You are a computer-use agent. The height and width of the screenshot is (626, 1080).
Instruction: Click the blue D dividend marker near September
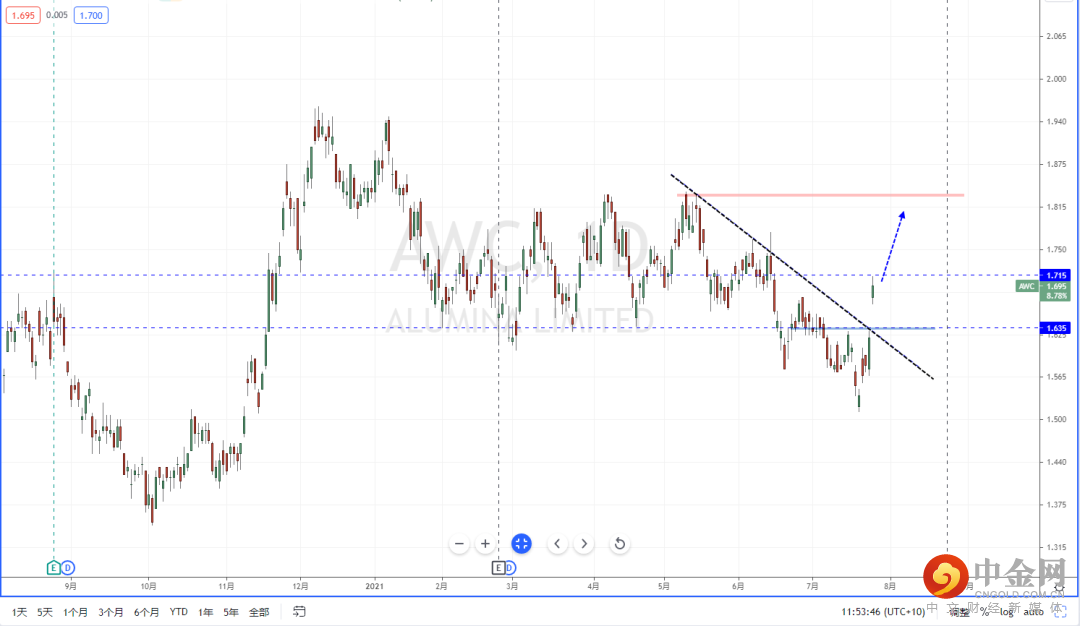click(68, 568)
